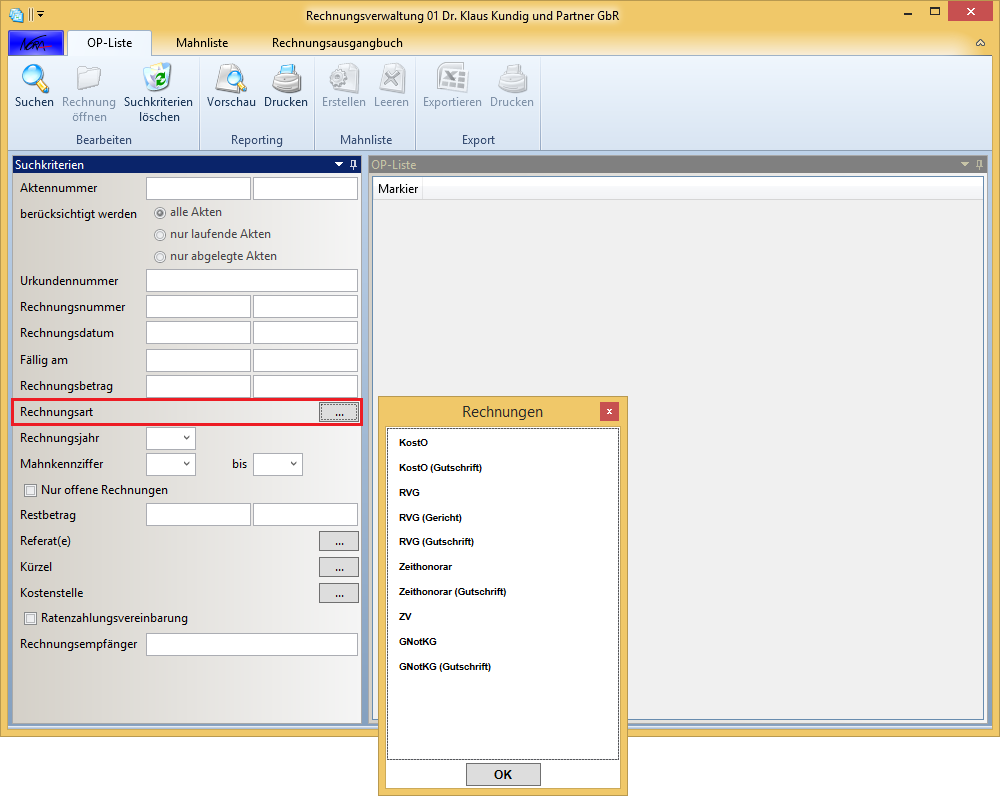1000x797 pixels.
Task: Click Suchkriterien löschen recycle bin icon
Action: click(158, 78)
